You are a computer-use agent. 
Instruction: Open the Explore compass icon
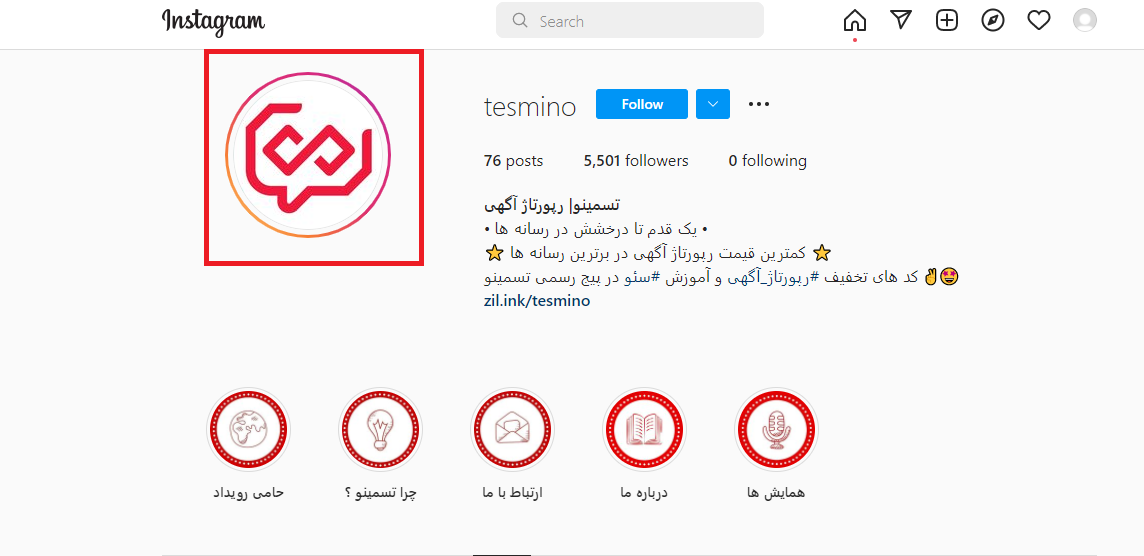993,20
